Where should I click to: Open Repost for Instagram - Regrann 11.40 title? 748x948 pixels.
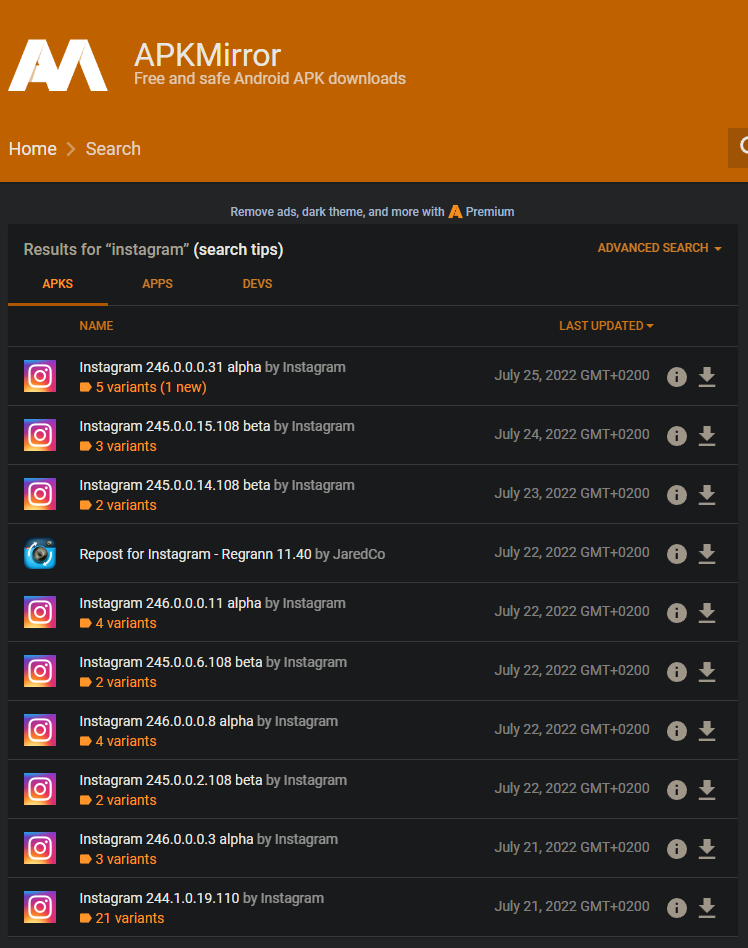pyautogui.click(x=195, y=554)
